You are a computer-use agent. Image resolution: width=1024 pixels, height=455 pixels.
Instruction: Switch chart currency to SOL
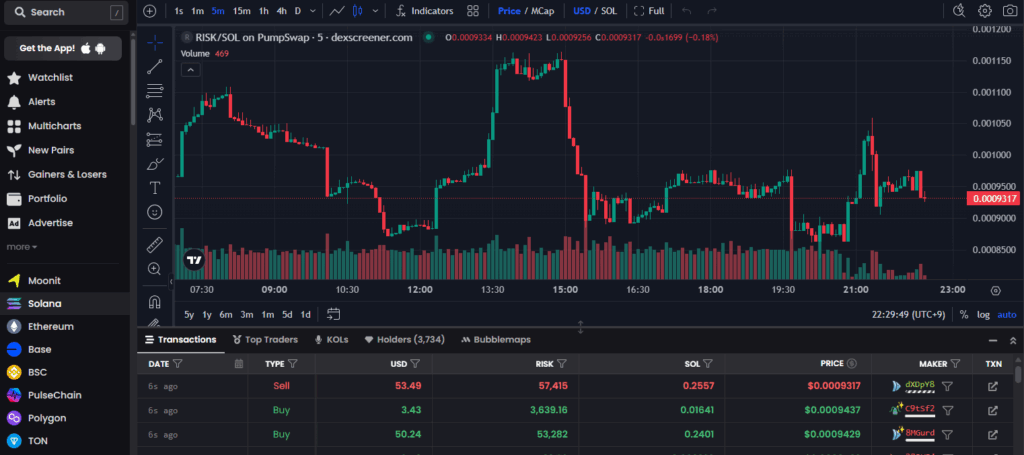(608, 11)
